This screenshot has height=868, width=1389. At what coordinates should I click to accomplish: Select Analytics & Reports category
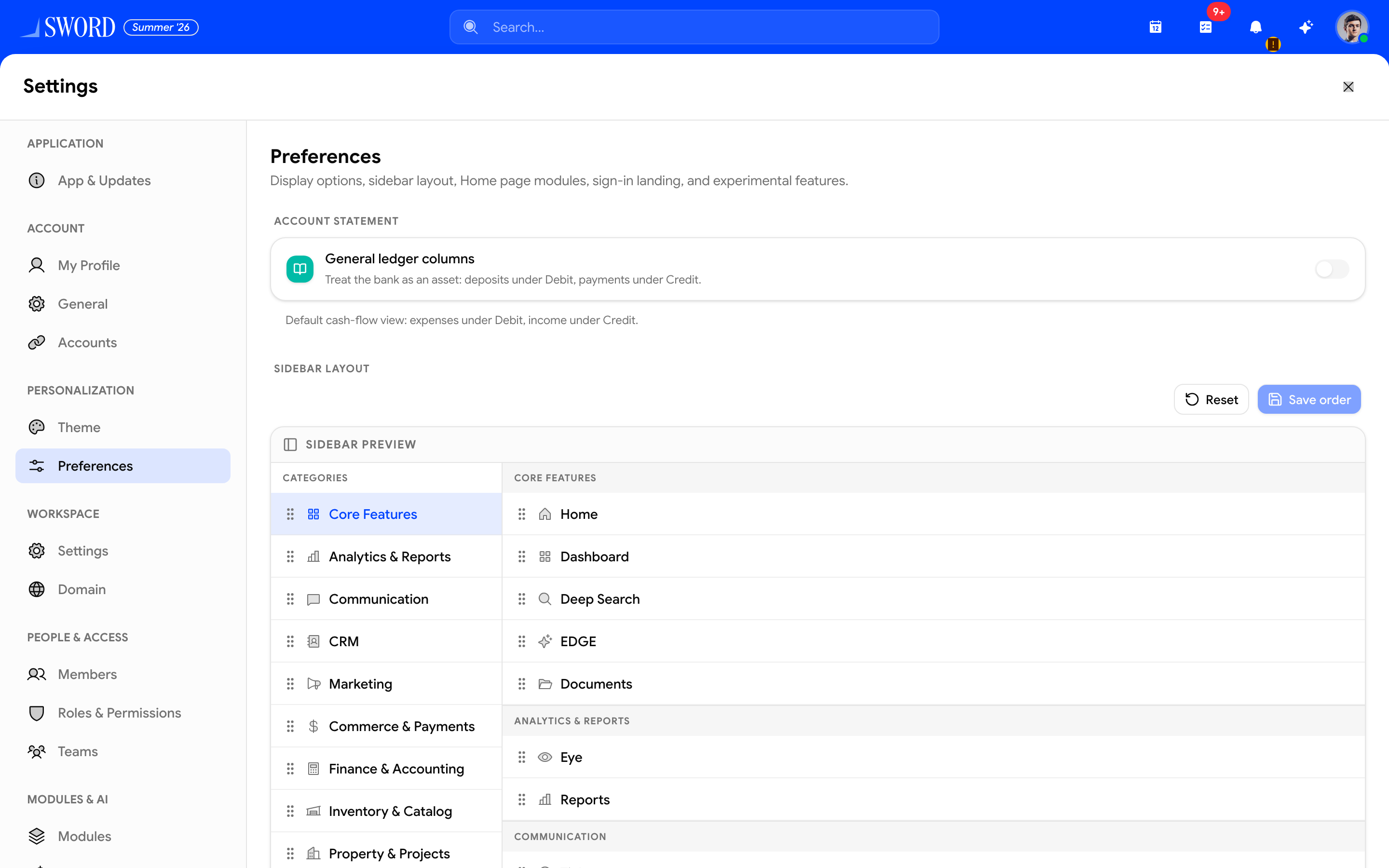tap(386, 556)
